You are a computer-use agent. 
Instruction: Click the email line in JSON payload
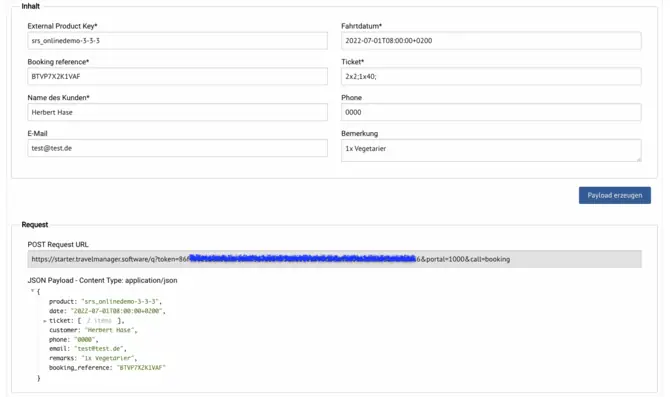click(x=88, y=349)
